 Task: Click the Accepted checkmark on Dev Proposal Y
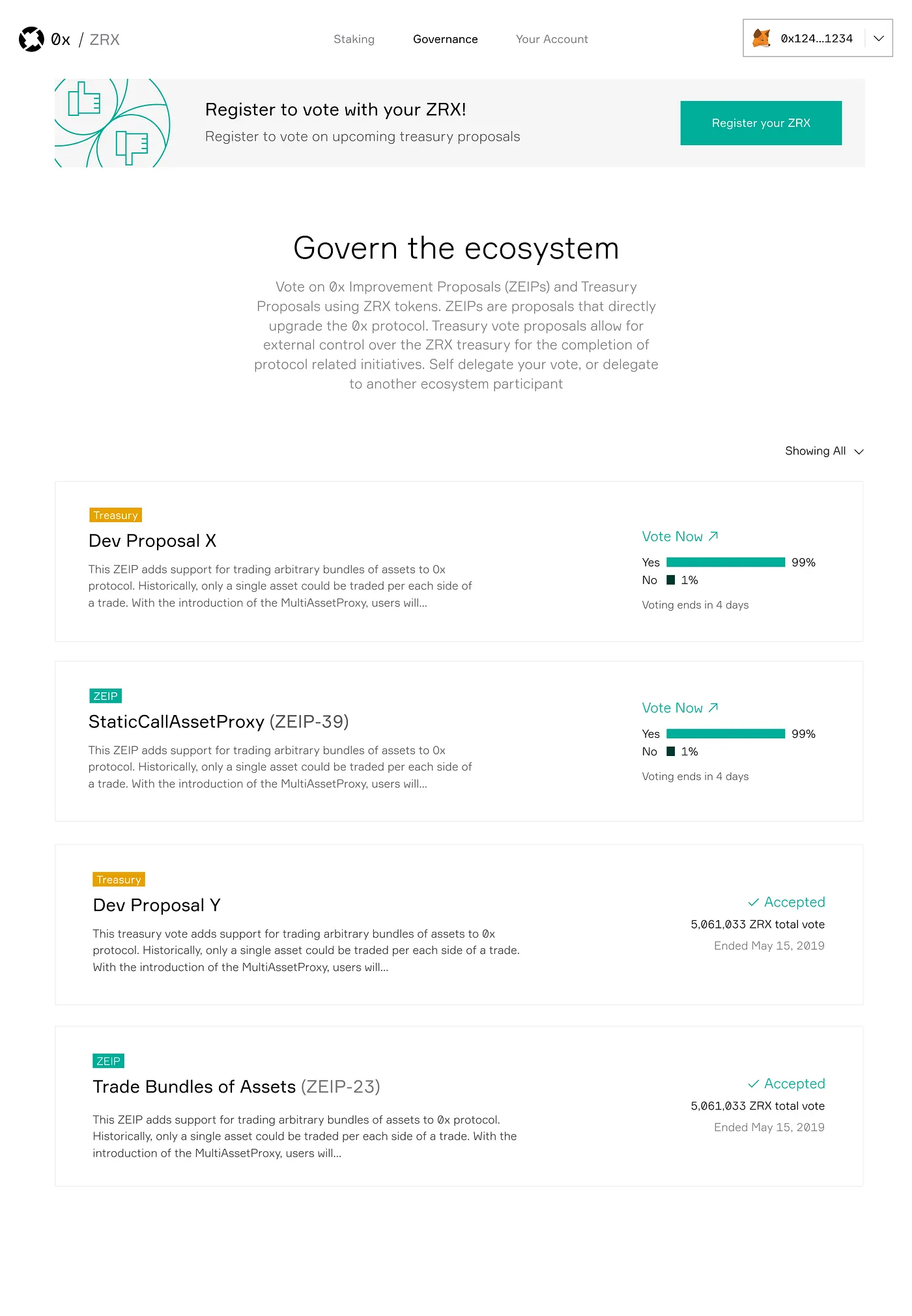click(x=754, y=902)
